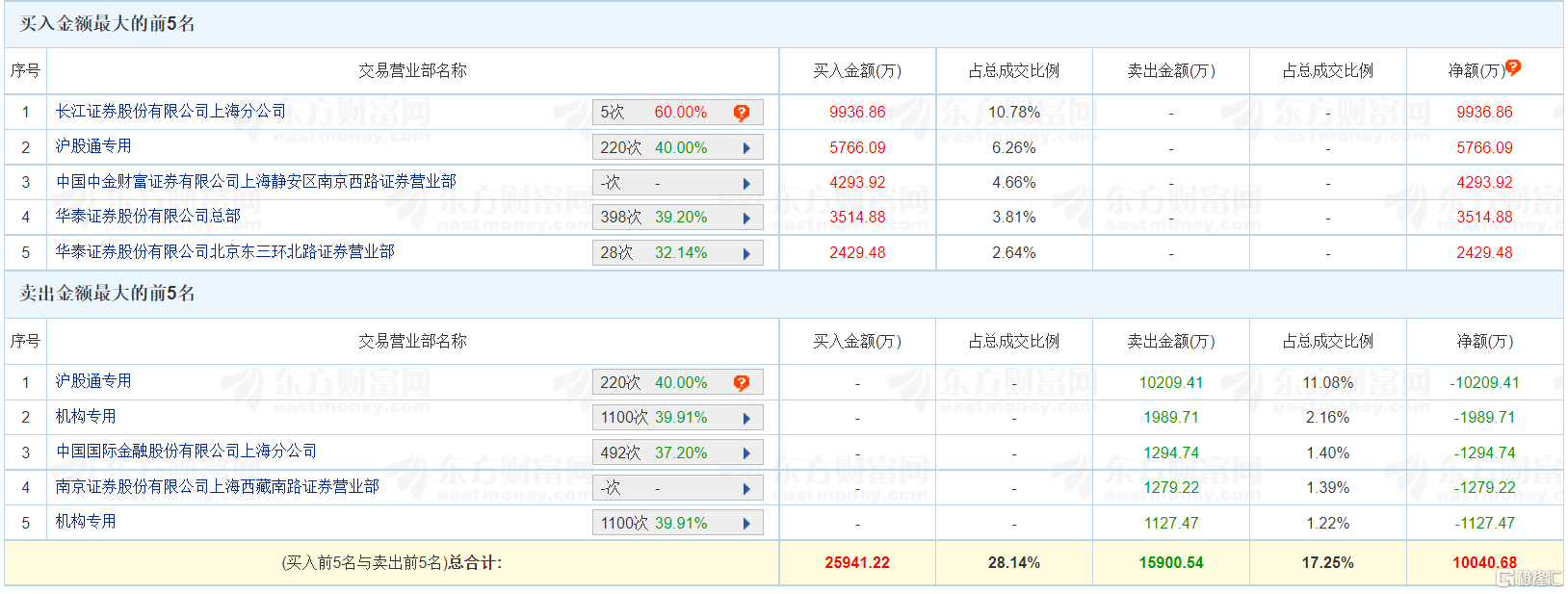The height and width of the screenshot is (594, 1568).
Task: Open 华泰证券北京东三环北路证券营业部 link
Action: (x=224, y=251)
